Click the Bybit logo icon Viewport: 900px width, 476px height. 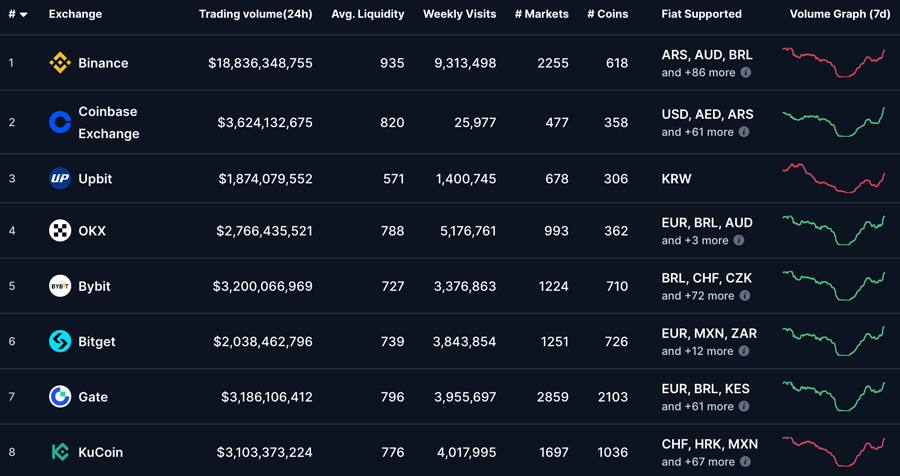point(60,286)
